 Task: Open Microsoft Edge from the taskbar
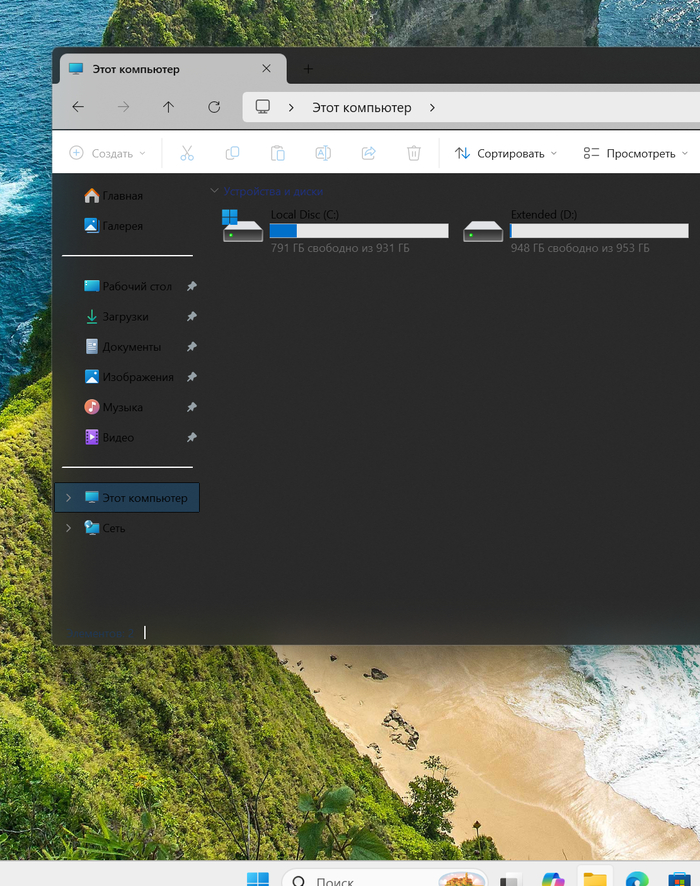(637, 879)
